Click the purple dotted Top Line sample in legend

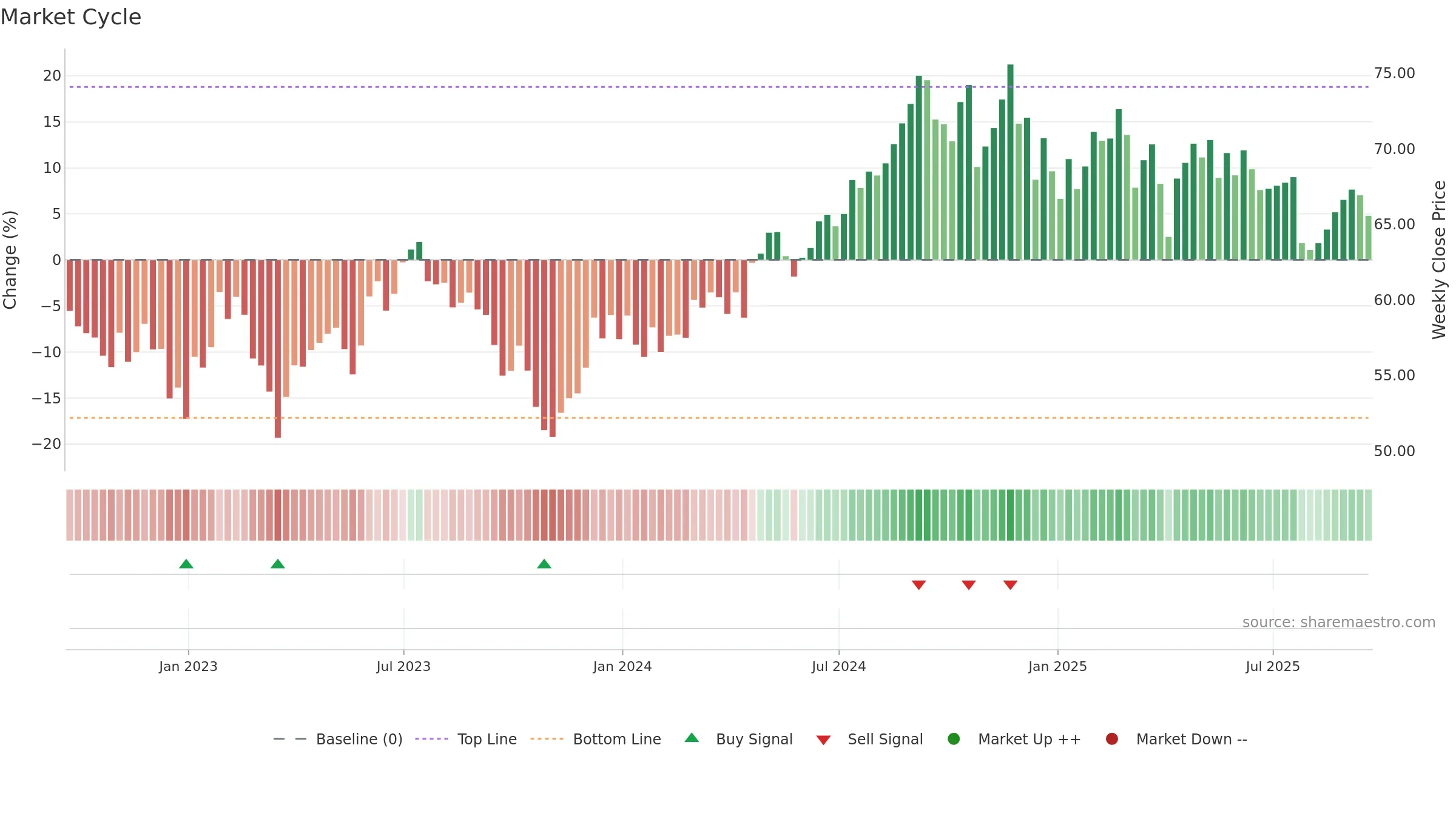[x=431, y=739]
